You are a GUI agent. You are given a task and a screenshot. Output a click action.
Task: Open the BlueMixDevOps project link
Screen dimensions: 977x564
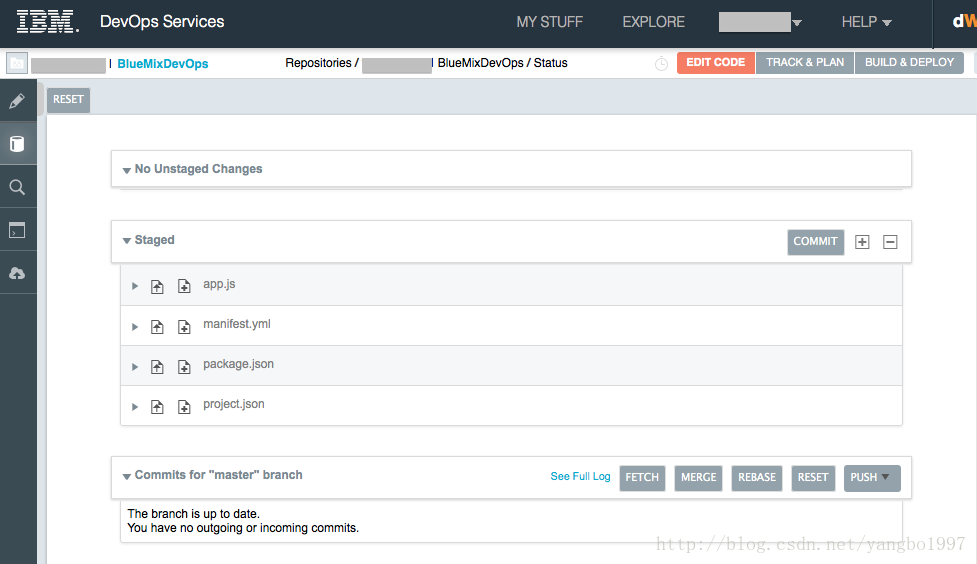(163, 64)
